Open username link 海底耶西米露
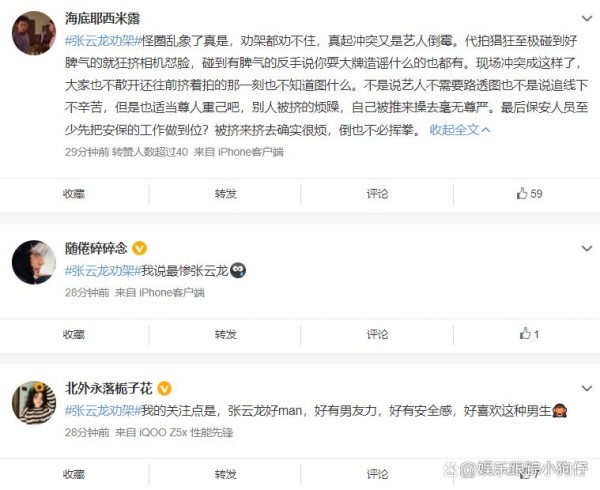This screenshot has width=600, height=490. pos(102,18)
